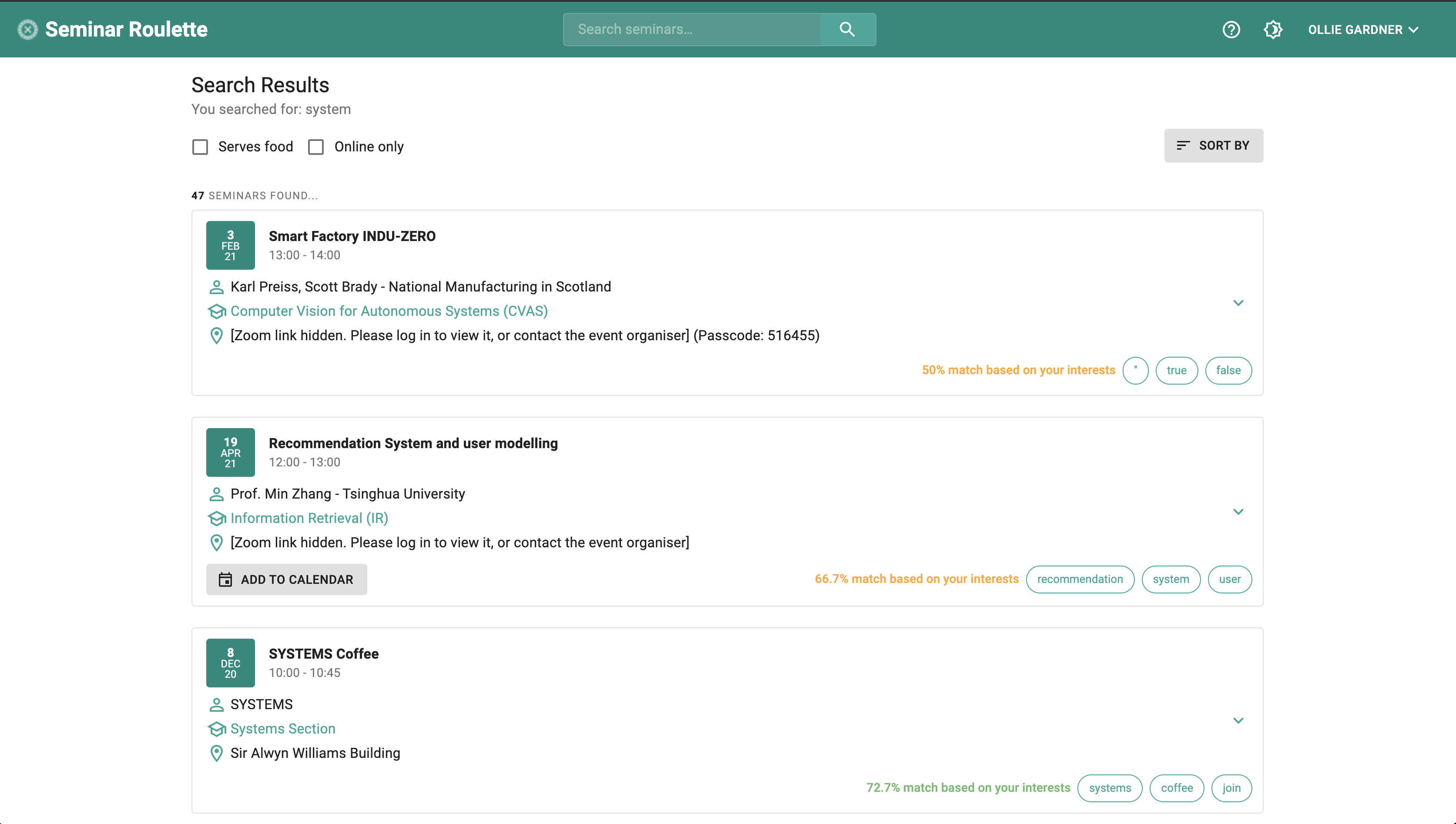Click the calendar icon in Add to Calendar
Viewport: 1456px width, 824px height.
[x=225, y=579]
